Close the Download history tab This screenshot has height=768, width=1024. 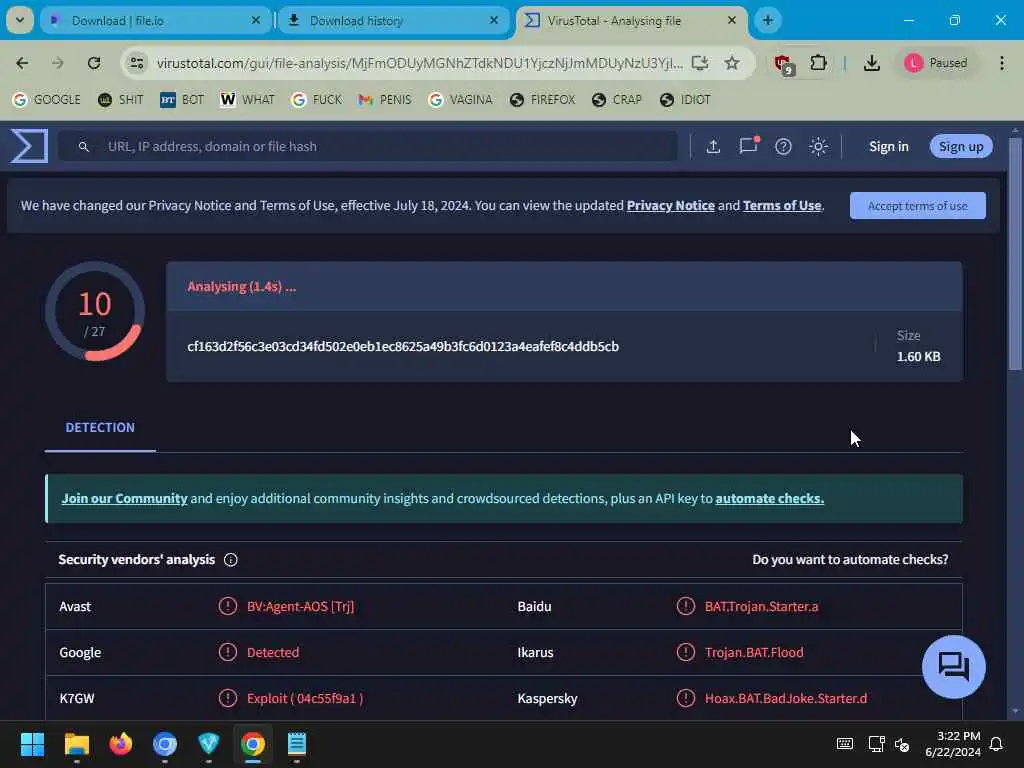494,20
